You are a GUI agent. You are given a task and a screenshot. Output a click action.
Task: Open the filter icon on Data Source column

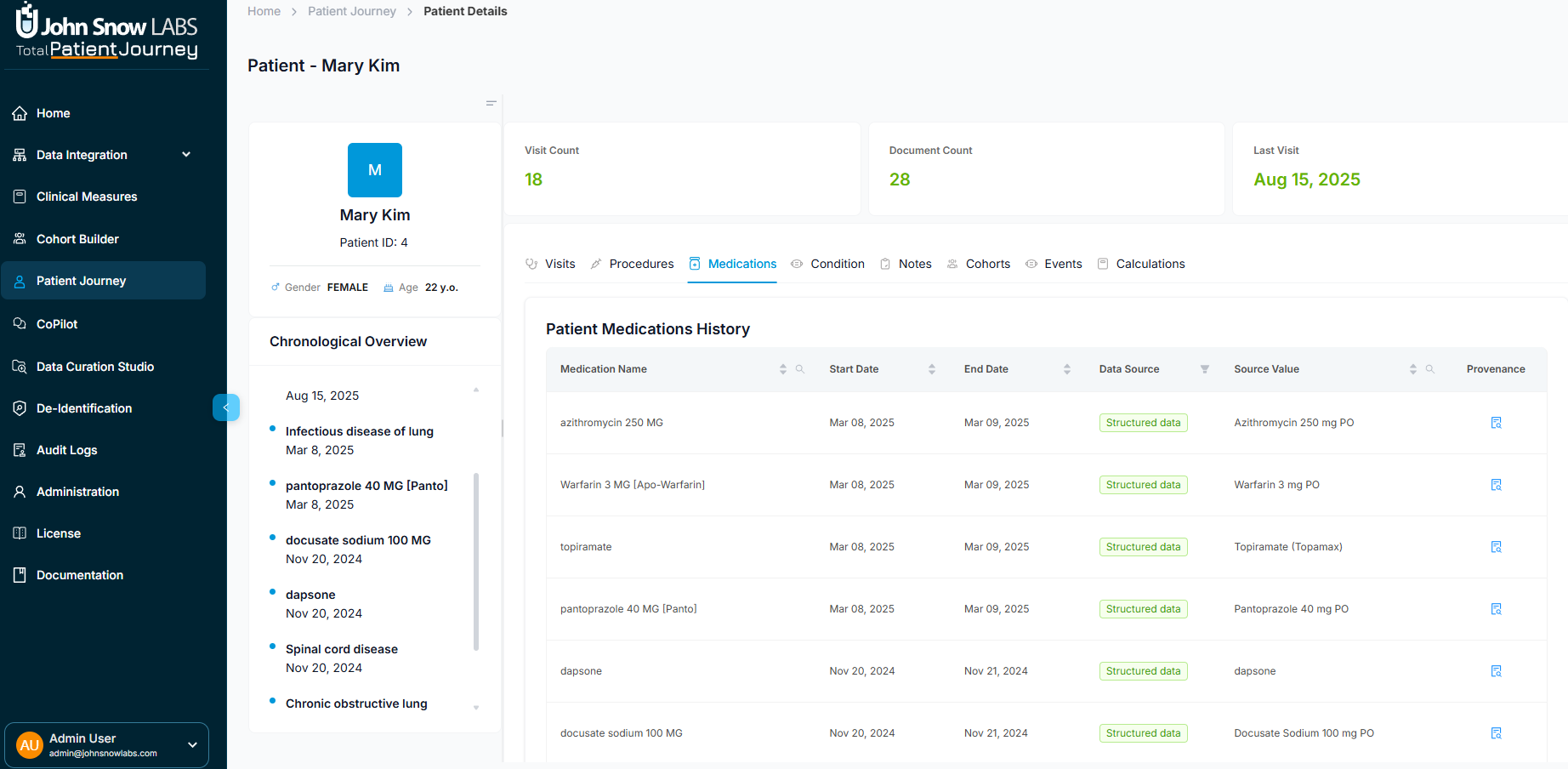click(1205, 368)
